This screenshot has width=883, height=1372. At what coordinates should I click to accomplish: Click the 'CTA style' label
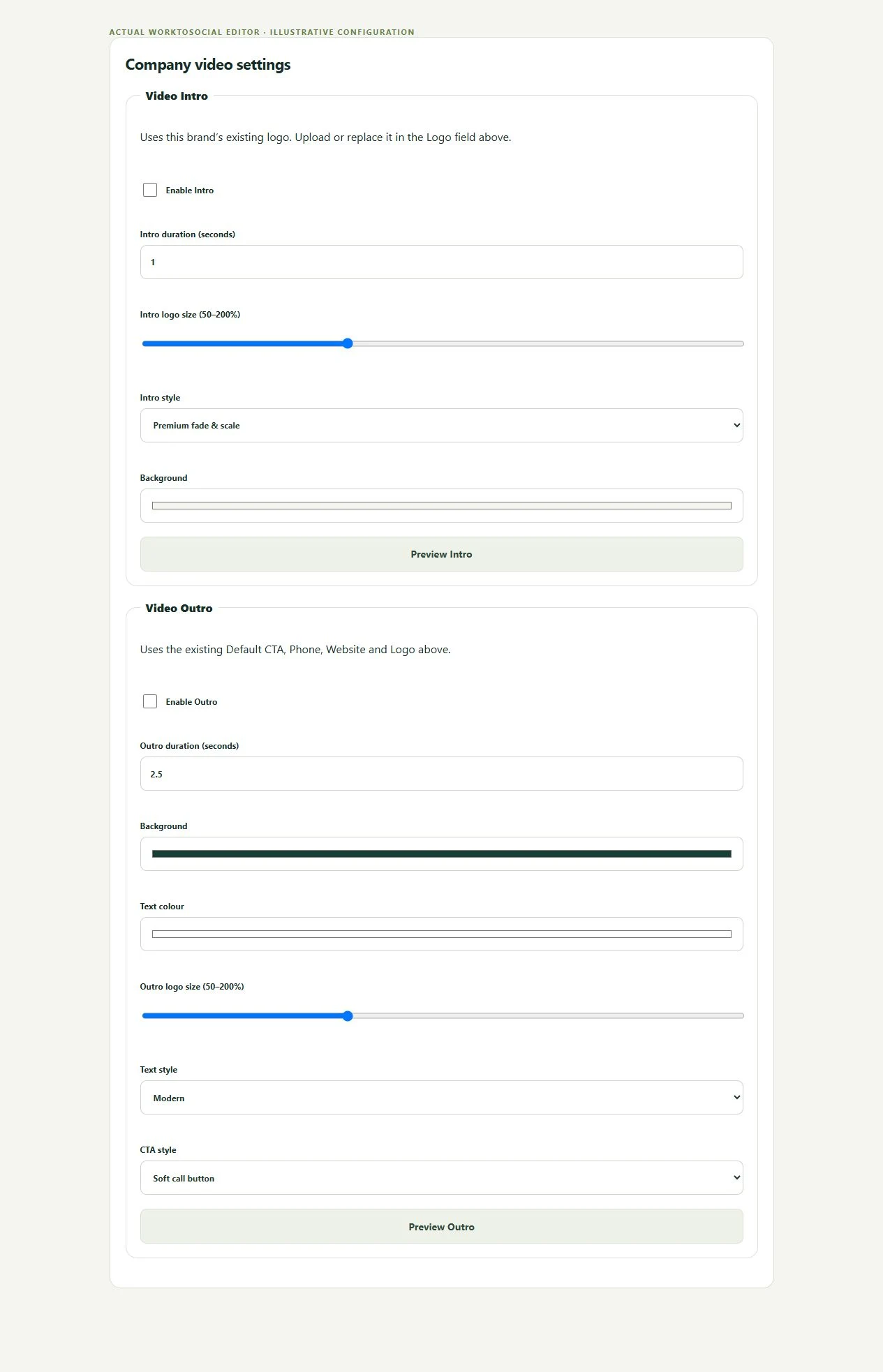158,1150
